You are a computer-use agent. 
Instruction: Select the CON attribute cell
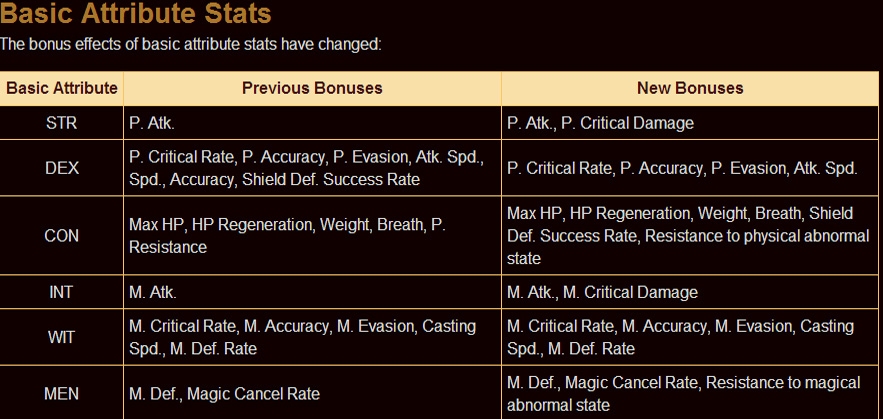(62, 236)
